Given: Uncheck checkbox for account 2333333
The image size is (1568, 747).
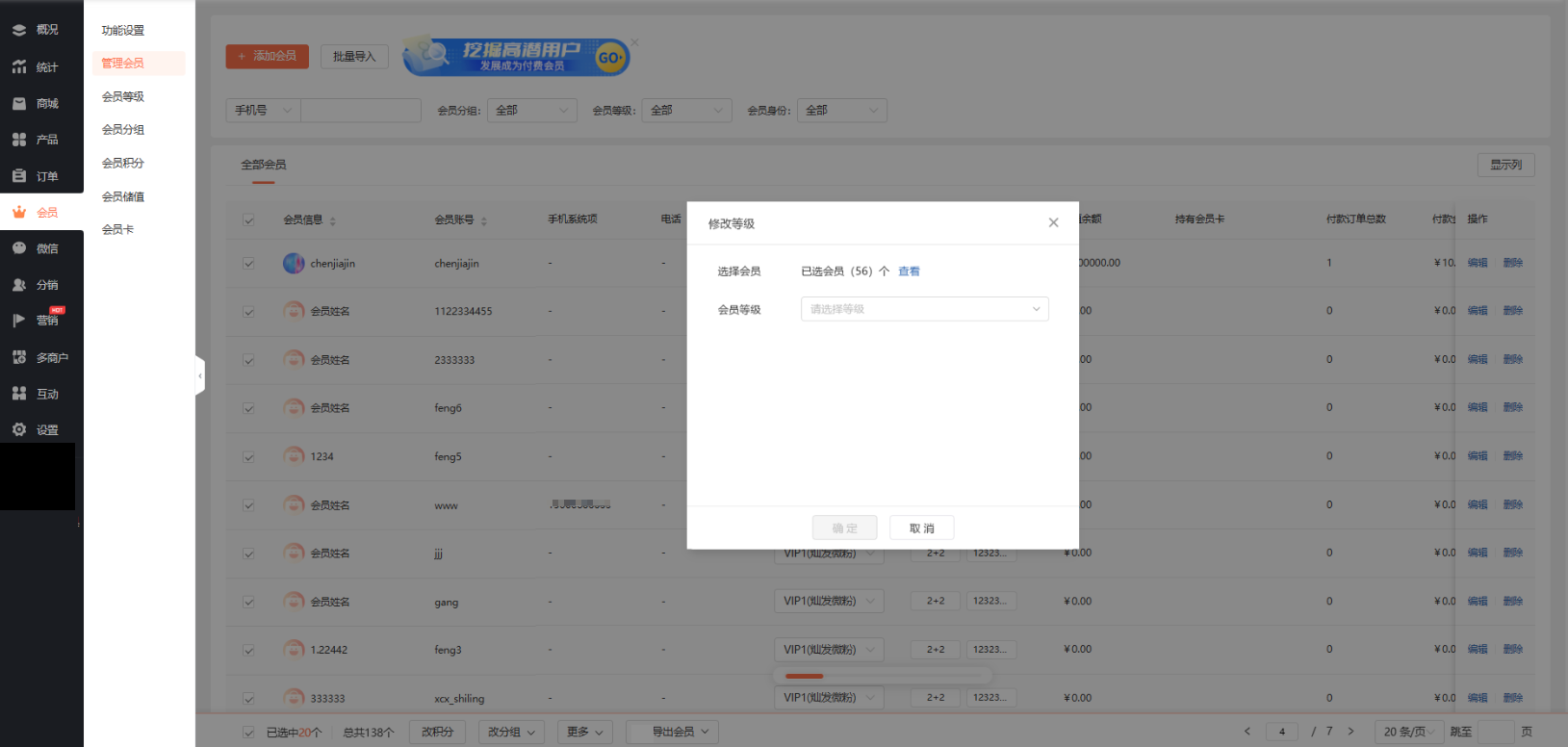Looking at the screenshot, I should click(x=248, y=360).
